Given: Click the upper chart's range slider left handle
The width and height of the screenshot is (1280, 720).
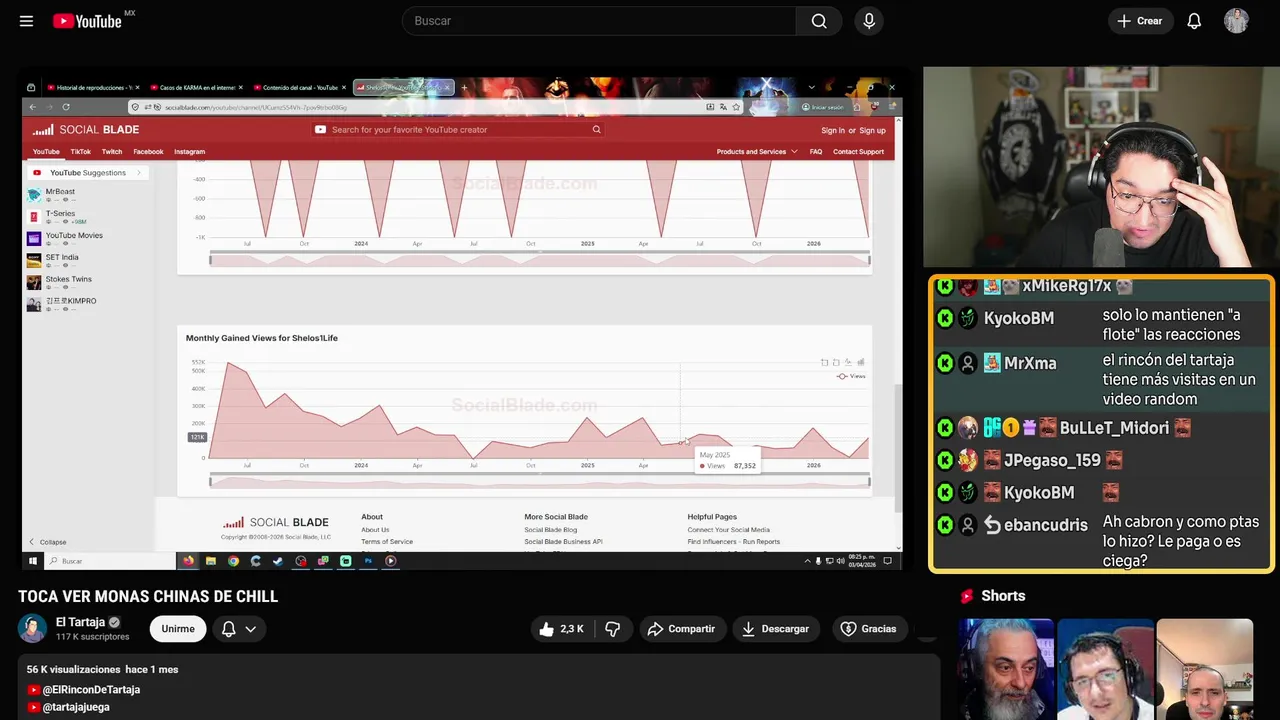Looking at the screenshot, I should click(x=210, y=260).
